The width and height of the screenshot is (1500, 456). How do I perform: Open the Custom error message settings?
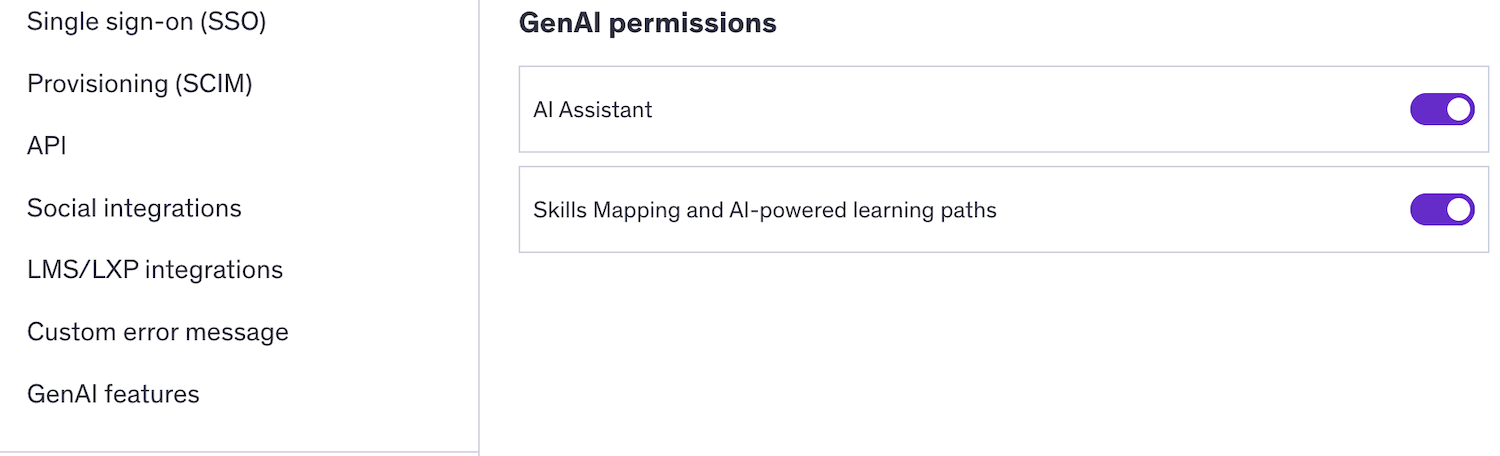158,332
